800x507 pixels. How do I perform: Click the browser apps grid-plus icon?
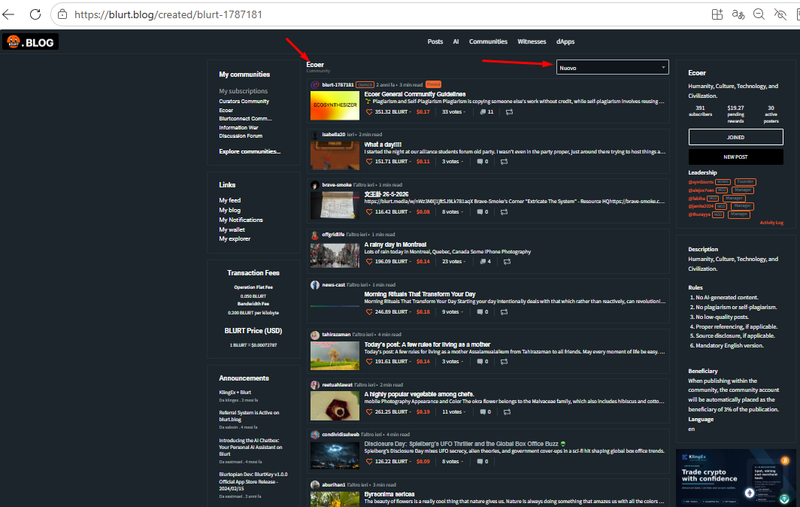click(717, 14)
